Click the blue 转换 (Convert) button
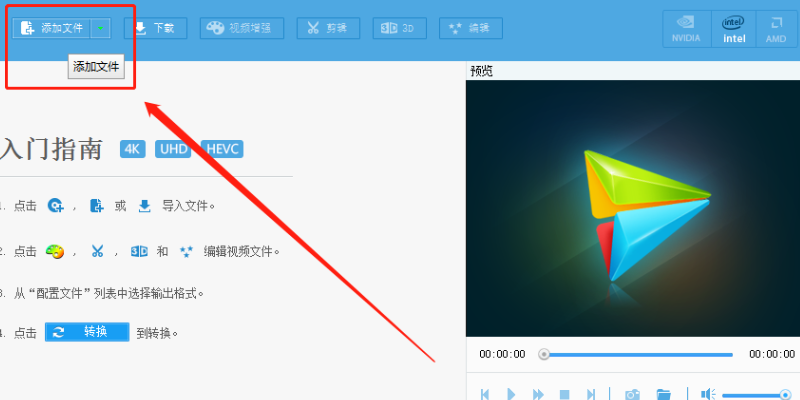 coord(87,332)
